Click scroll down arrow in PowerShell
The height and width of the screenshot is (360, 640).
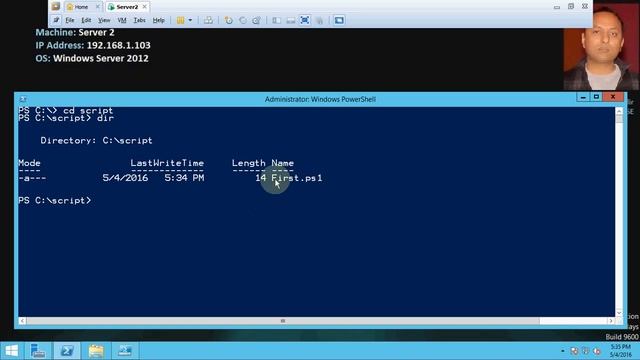tap(619, 313)
